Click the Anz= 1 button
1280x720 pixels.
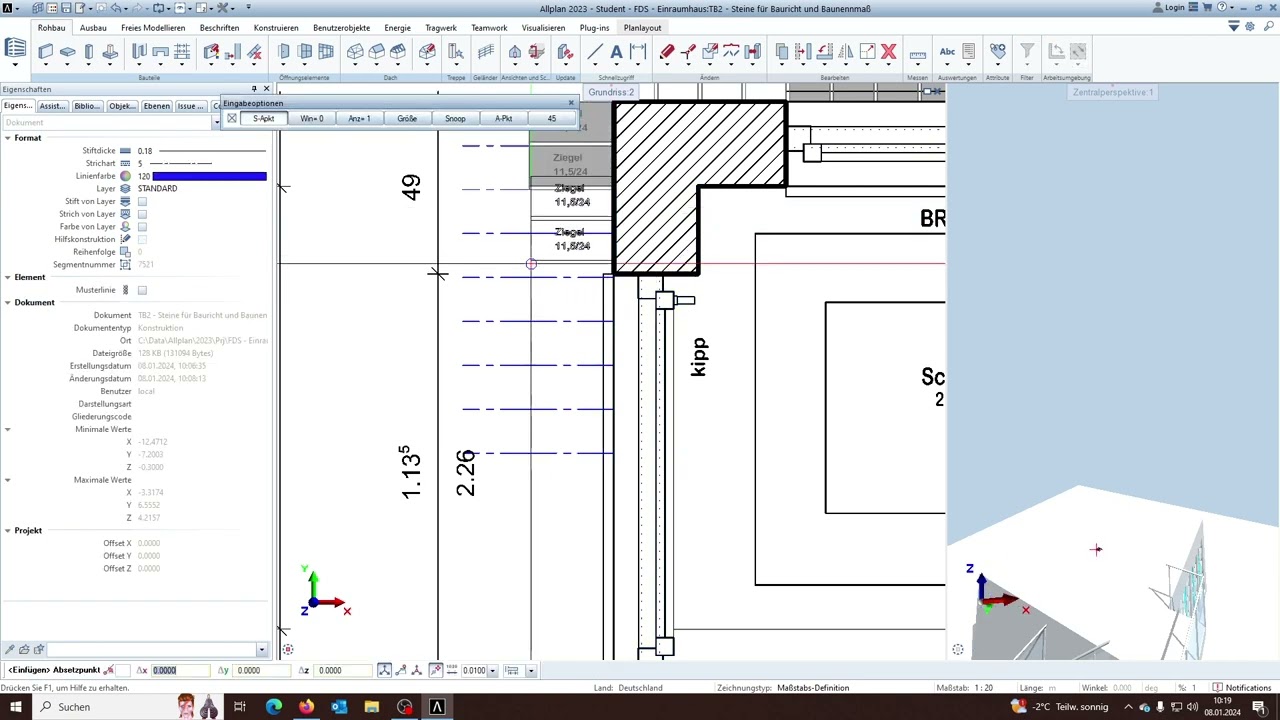click(x=359, y=118)
